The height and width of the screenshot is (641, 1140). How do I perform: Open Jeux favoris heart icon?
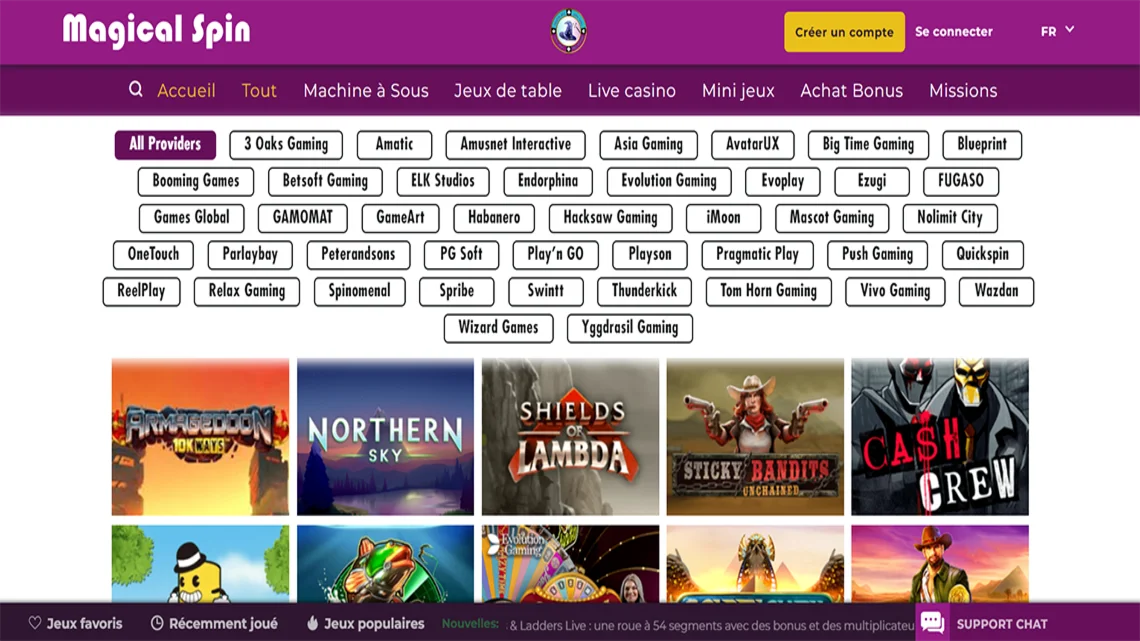34,623
